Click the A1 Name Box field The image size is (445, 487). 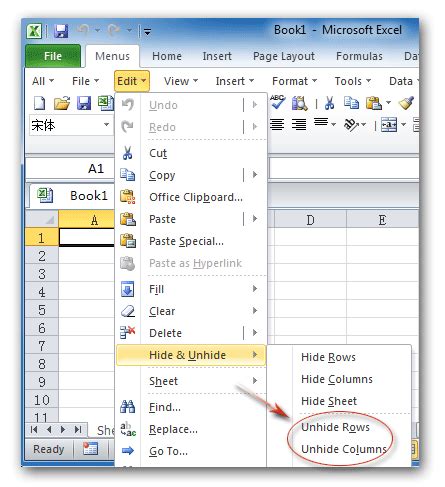pyautogui.click(x=70, y=169)
